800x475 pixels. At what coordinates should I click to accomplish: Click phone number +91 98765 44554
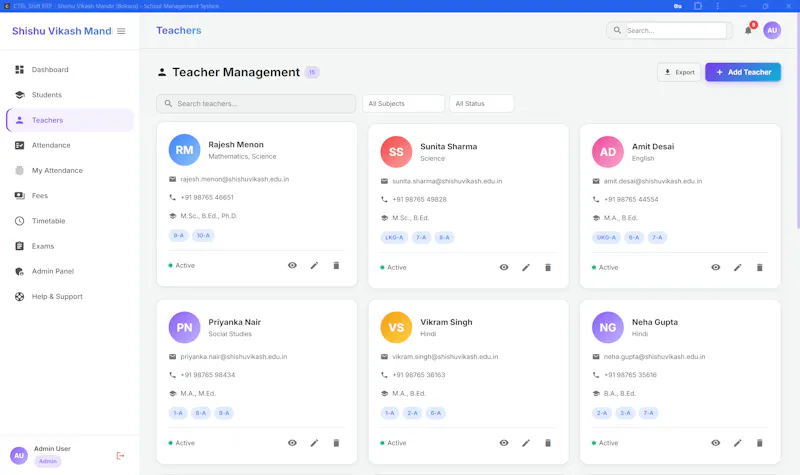tap(631, 199)
